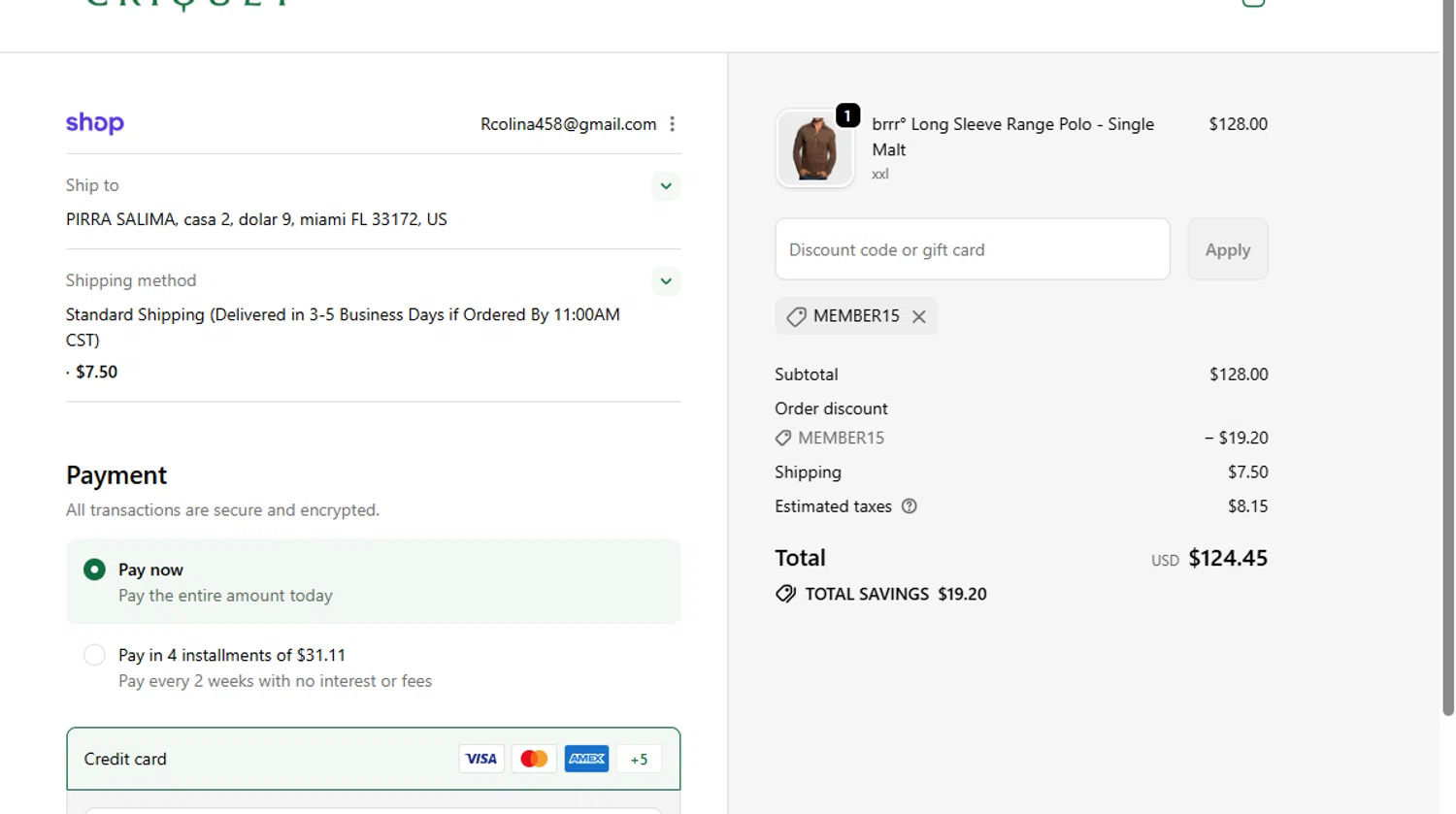This screenshot has height=814, width=1456.
Task: Click the Credit card payment header
Action: [374, 759]
